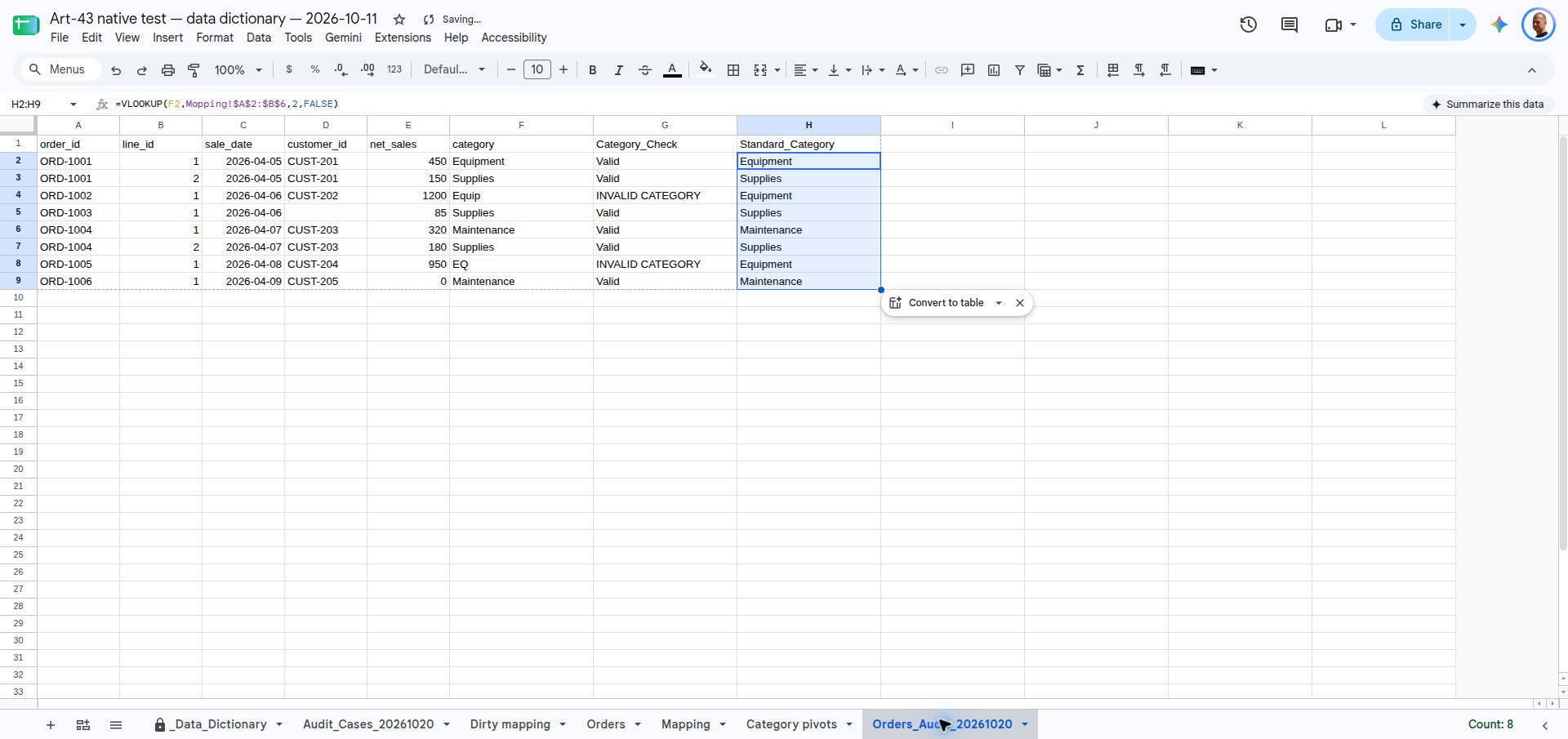
Task: Insert link with the chain icon
Action: (x=942, y=70)
